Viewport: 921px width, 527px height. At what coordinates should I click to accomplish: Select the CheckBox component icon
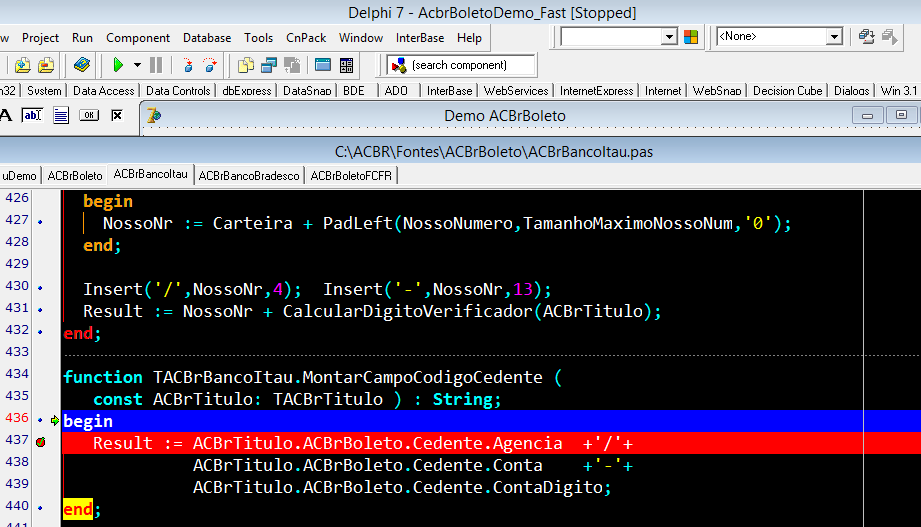(117, 115)
